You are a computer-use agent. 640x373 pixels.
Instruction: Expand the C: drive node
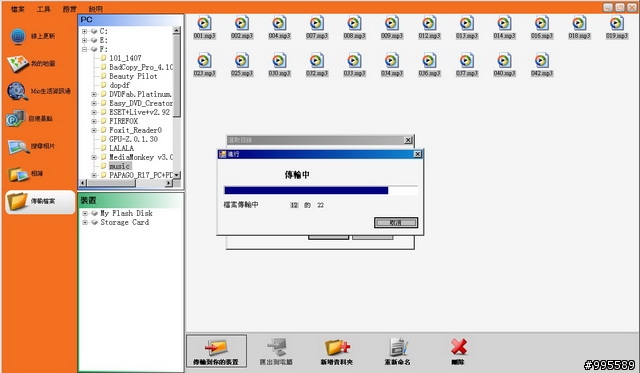(84, 31)
